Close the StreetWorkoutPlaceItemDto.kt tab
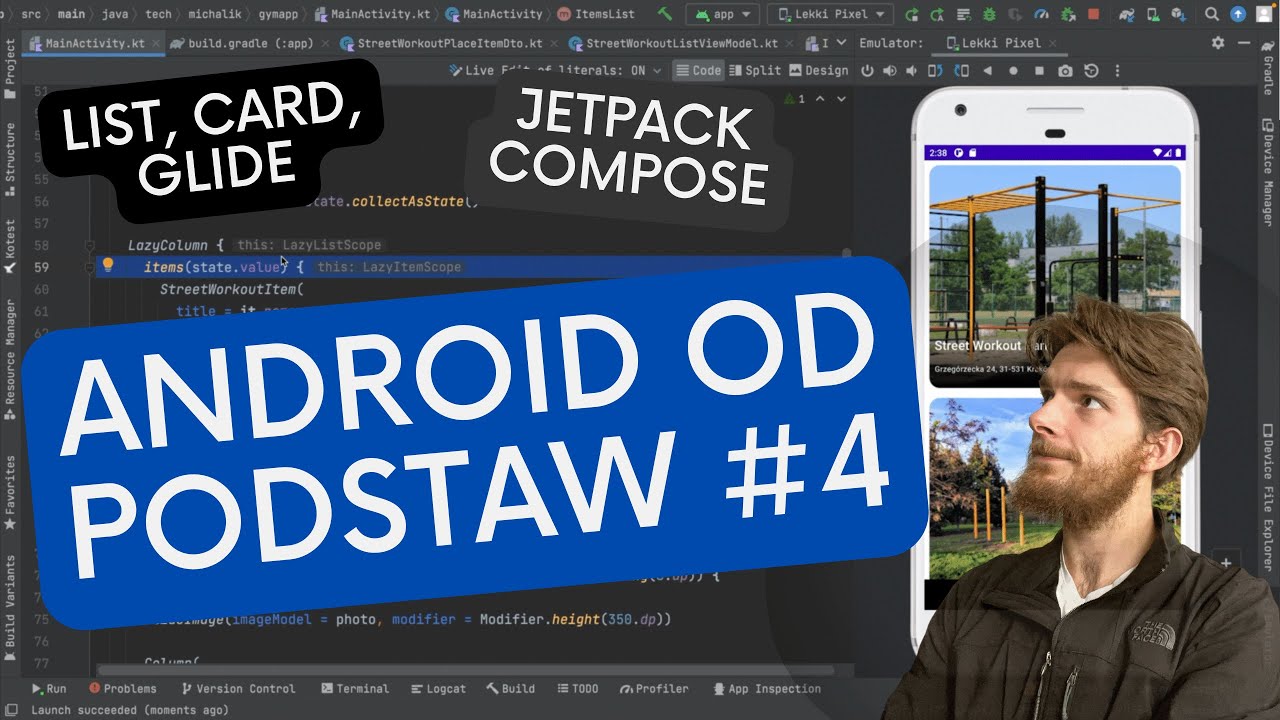 (x=553, y=44)
